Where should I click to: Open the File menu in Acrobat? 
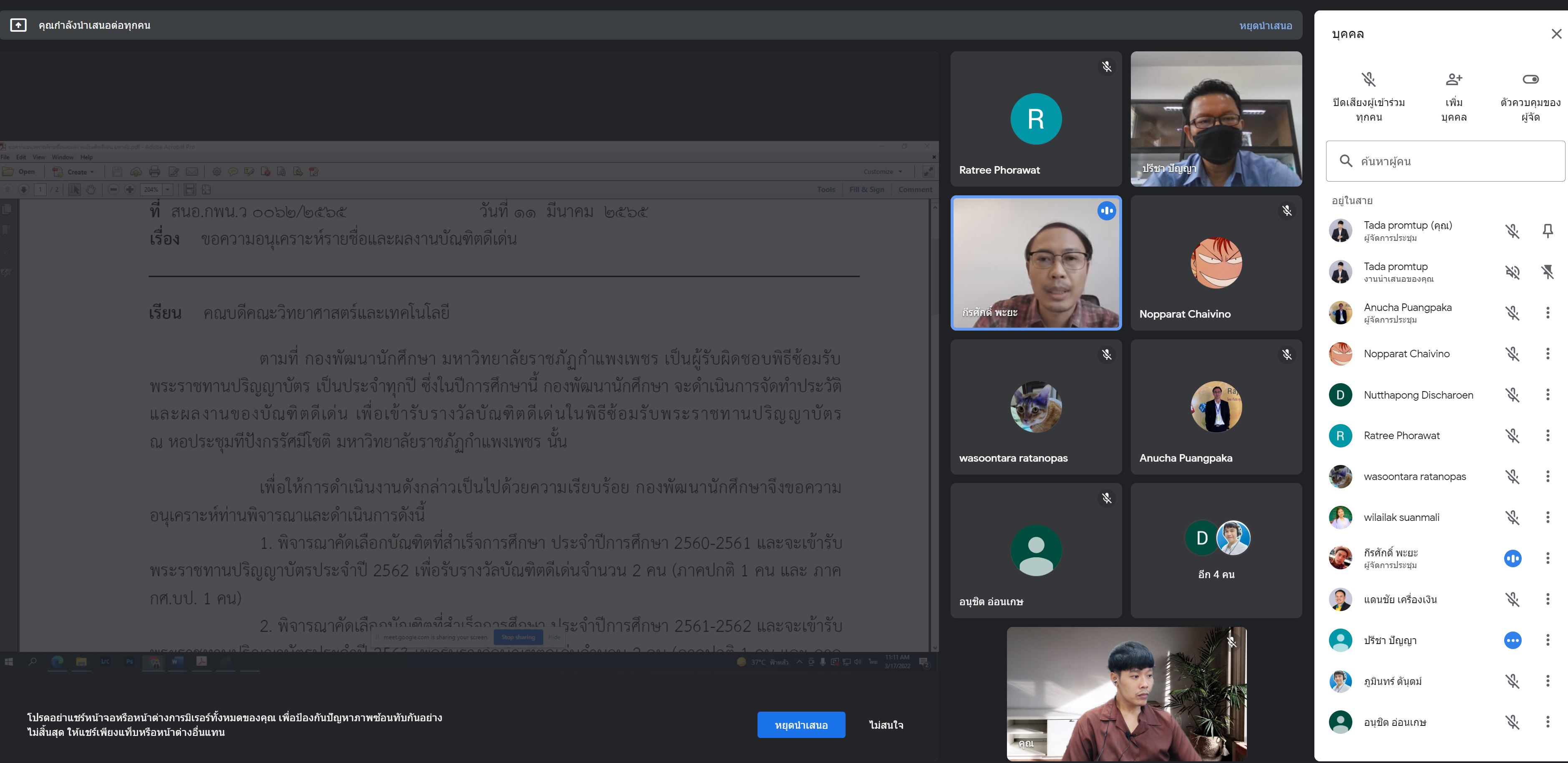click(5, 157)
